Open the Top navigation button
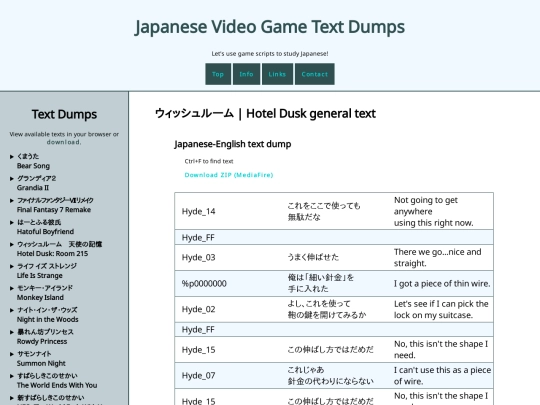This screenshot has height=405, width=540. click(218, 74)
